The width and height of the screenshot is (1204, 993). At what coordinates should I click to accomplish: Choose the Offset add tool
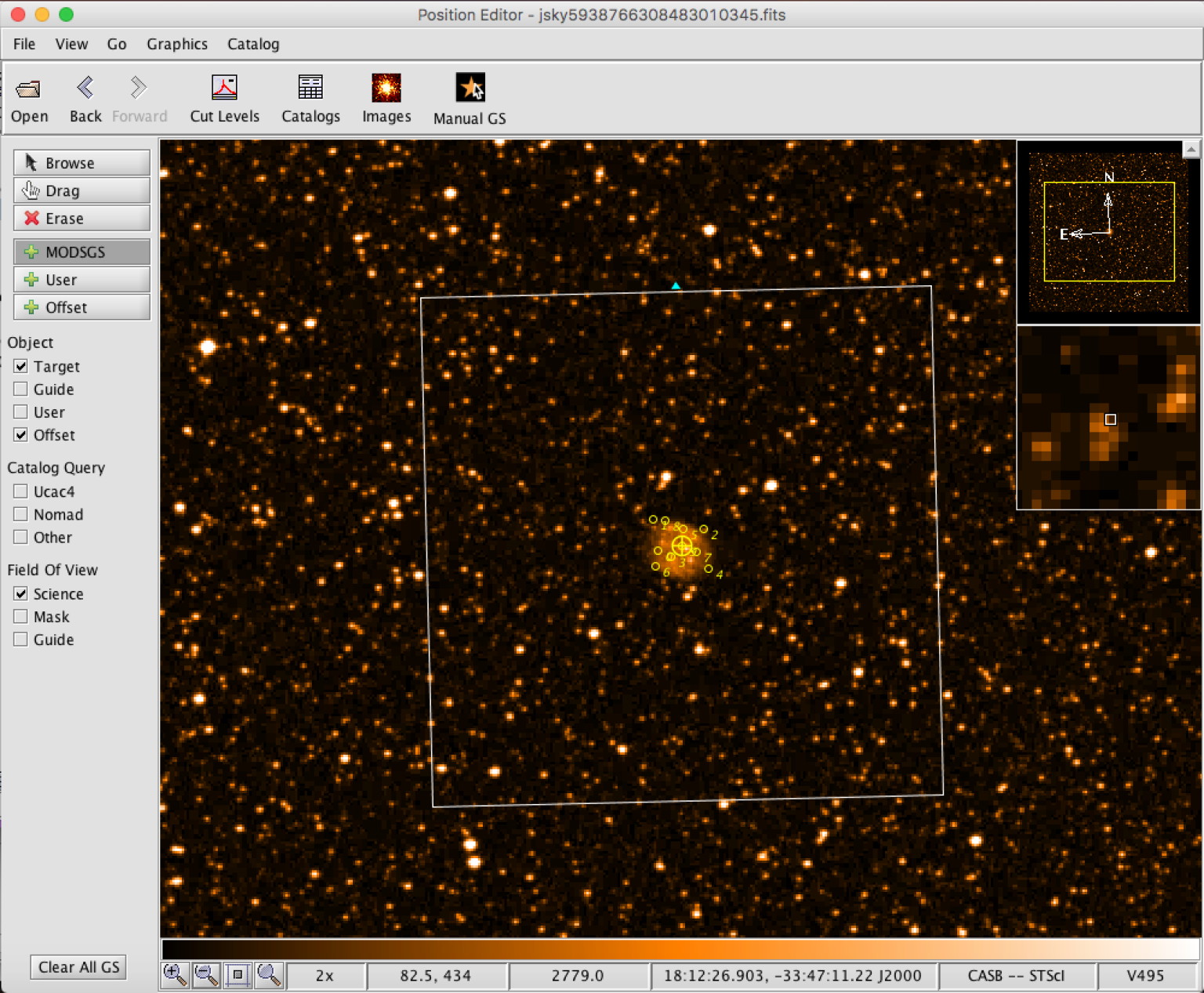(x=82, y=307)
